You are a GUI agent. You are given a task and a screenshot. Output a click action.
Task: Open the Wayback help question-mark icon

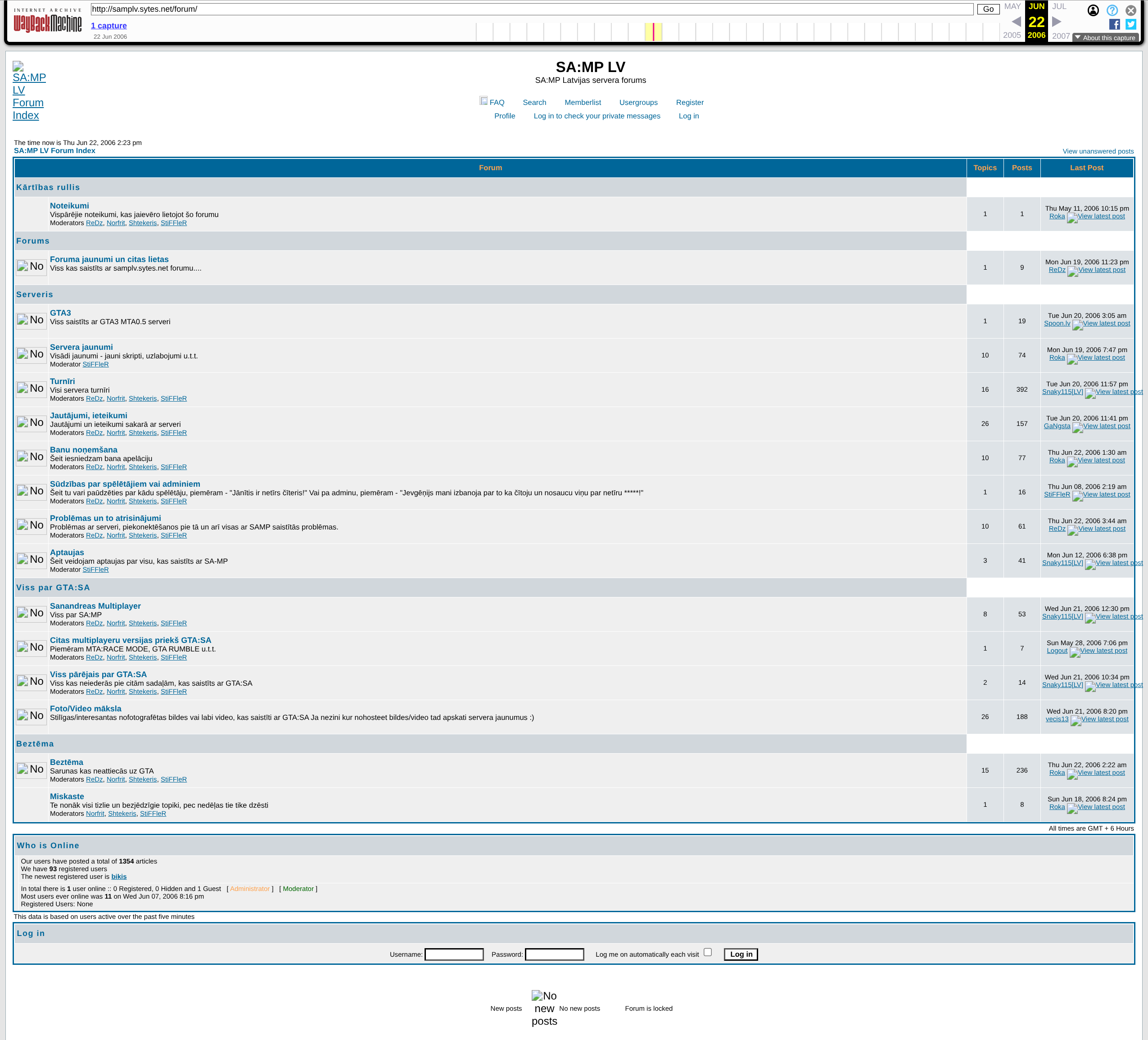[x=1112, y=10]
